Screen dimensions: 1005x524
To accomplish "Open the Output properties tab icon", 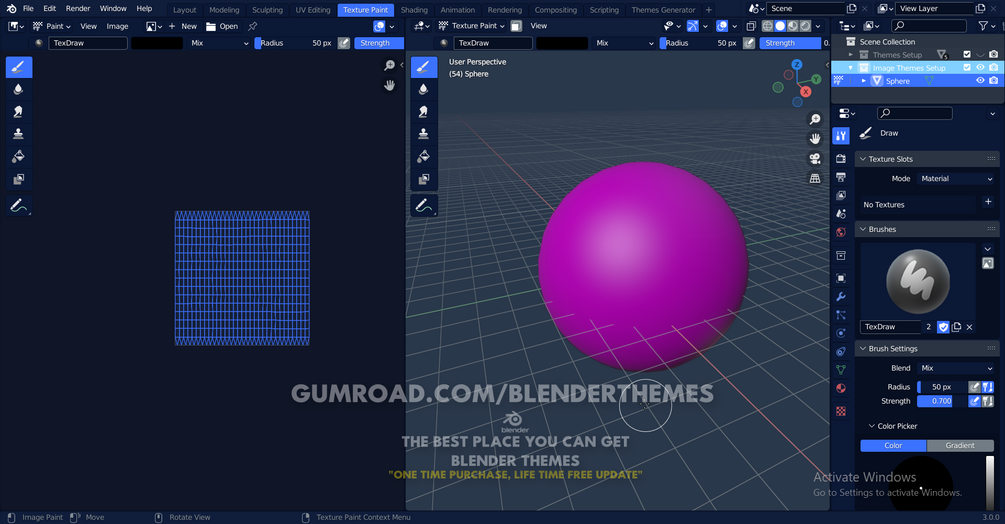I will pos(841,177).
